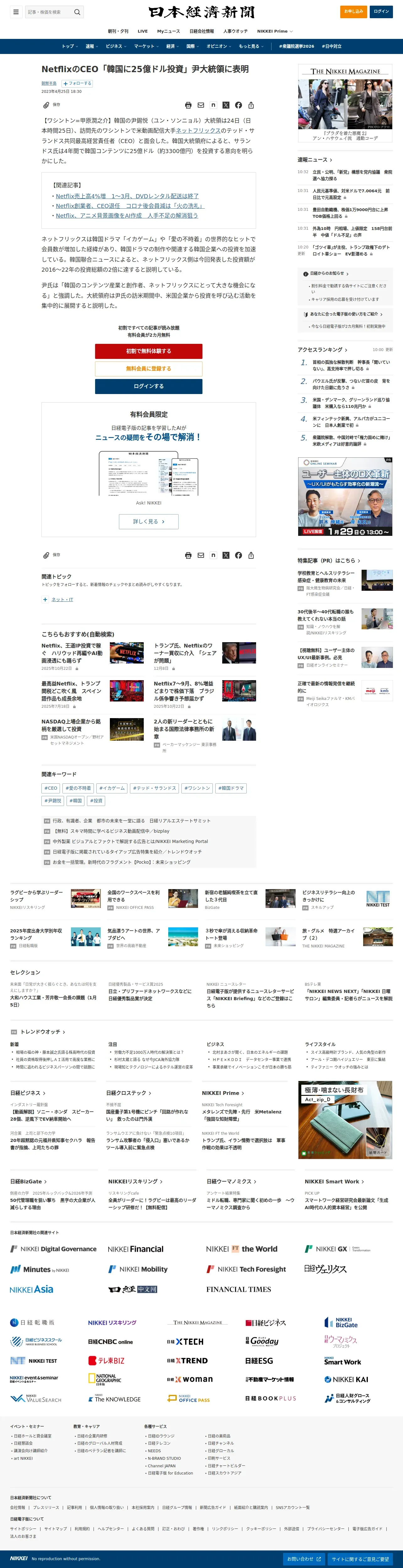Image resolution: width=403 pixels, height=1568 pixels.
Task: Click the magnifier search icon
Action: [x=77, y=12]
